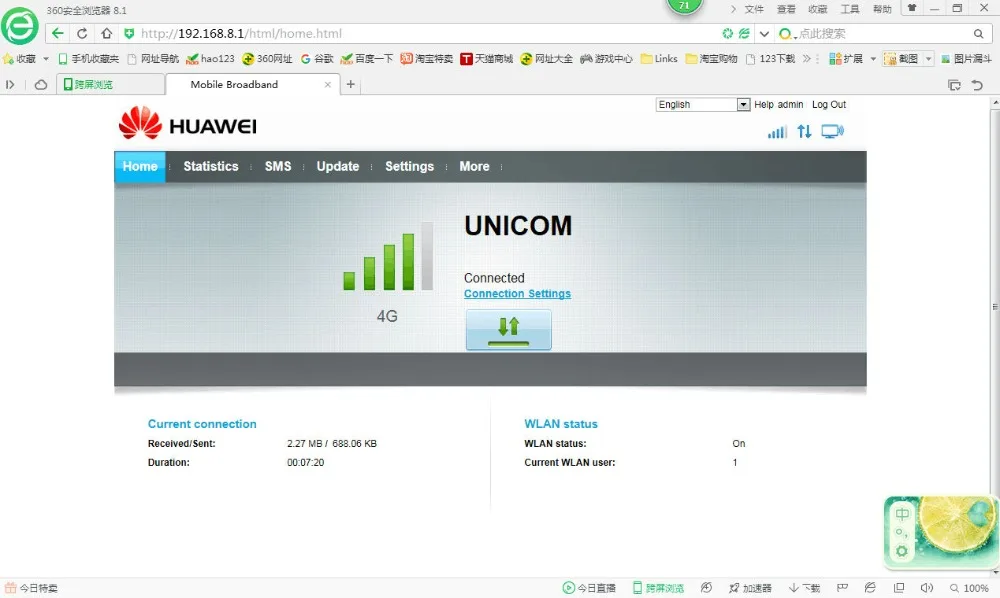This screenshot has width=1000, height=598.
Task: Expand the address bar history dropdown arrow
Action: pyautogui.click(x=764, y=33)
